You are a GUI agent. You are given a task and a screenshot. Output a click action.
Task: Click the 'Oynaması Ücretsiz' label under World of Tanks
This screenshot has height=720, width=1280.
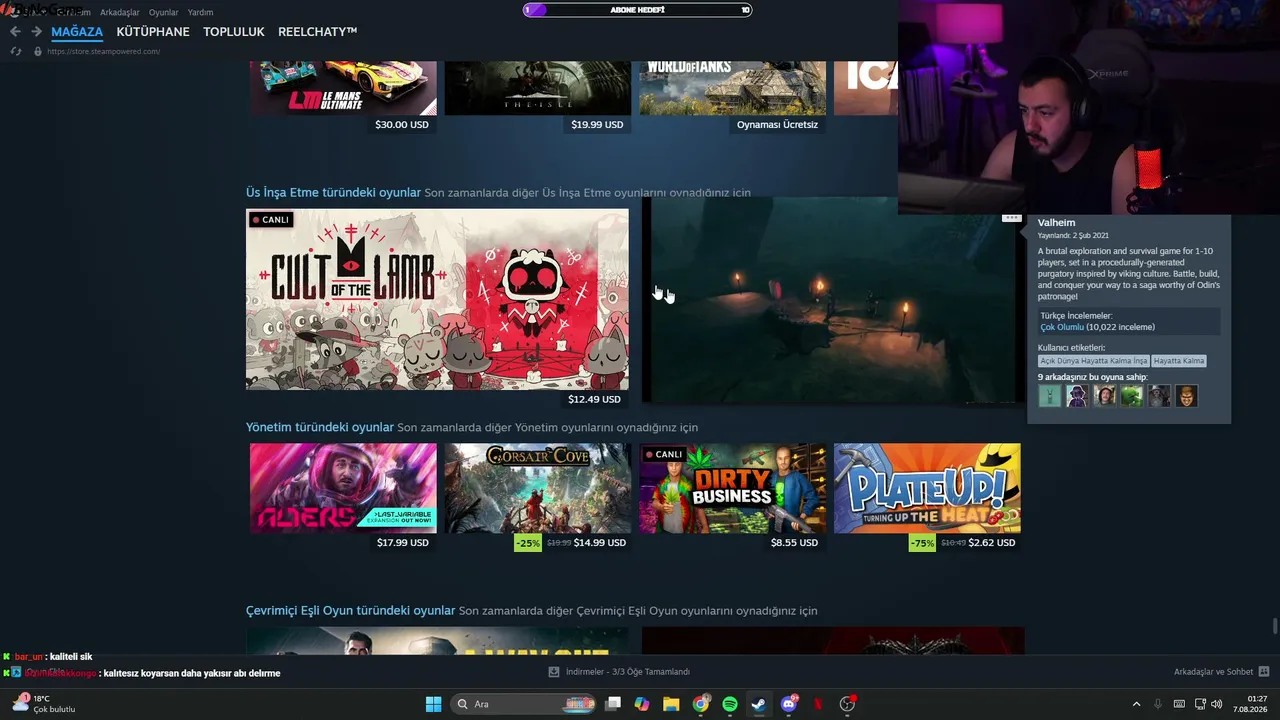point(777,125)
